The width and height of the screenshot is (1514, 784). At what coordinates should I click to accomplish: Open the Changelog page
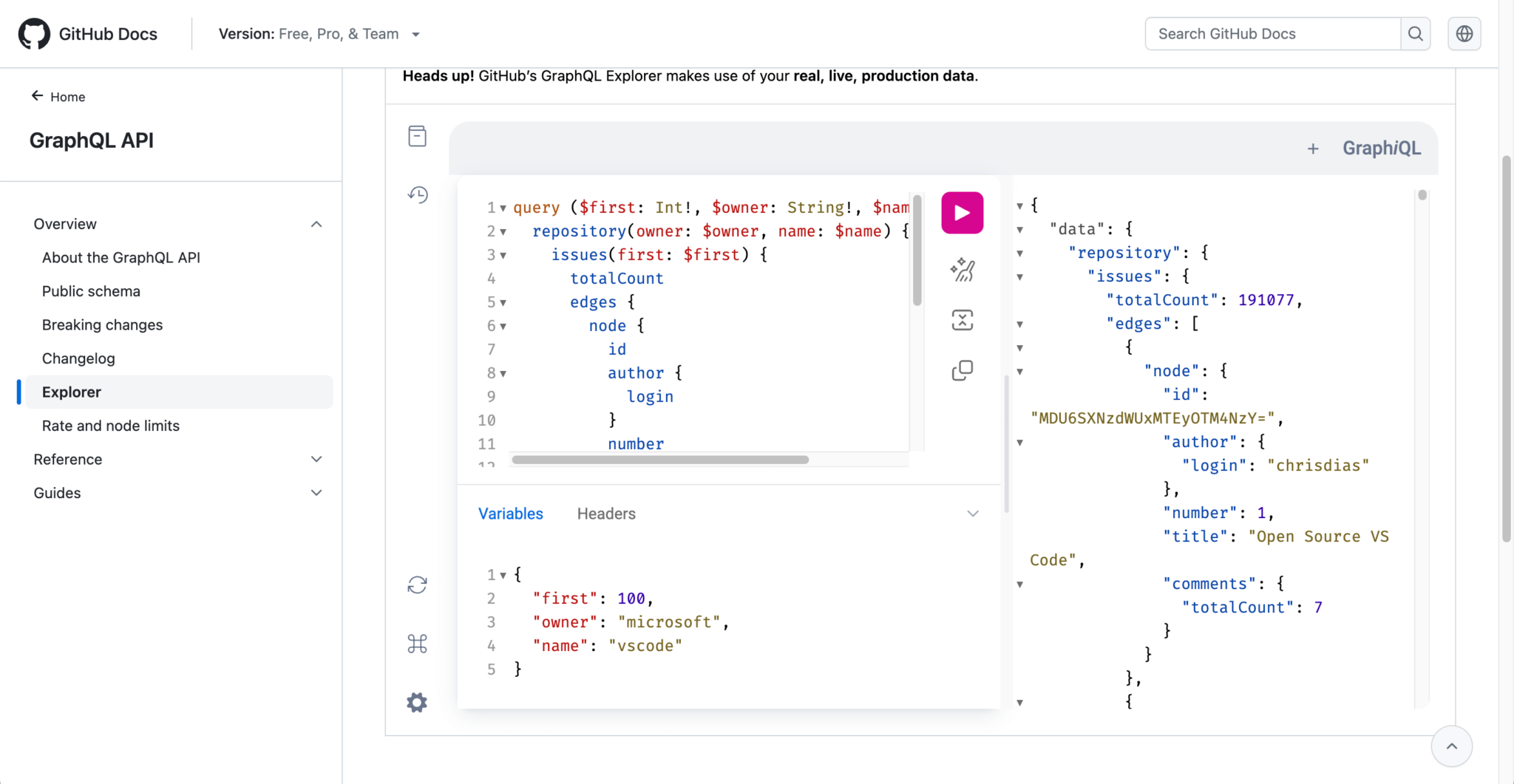[78, 358]
